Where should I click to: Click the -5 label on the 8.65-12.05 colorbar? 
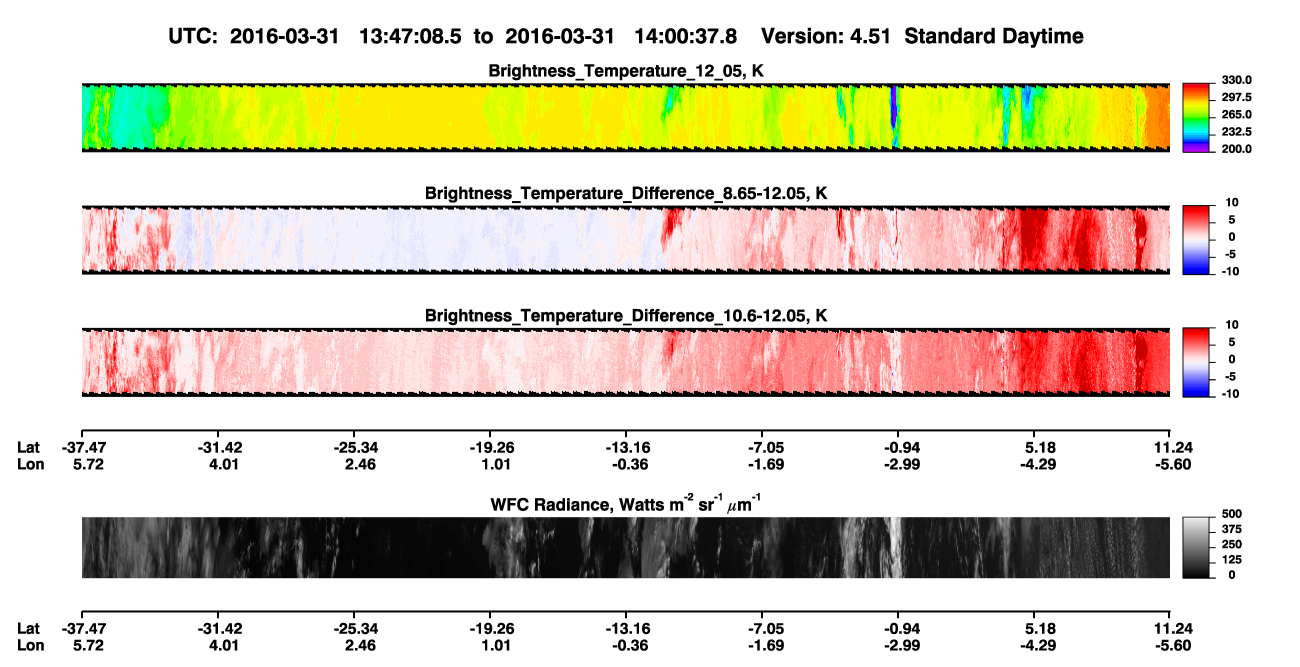tap(1230, 254)
